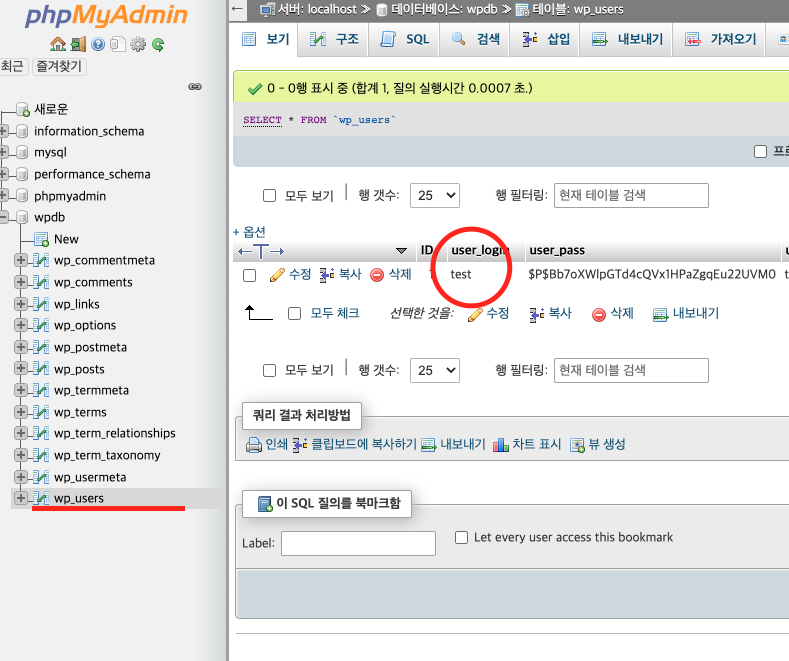Image resolution: width=789 pixels, height=661 pixels.
Task: Click the SELECT keyword link in query
Action: (262, 120)
